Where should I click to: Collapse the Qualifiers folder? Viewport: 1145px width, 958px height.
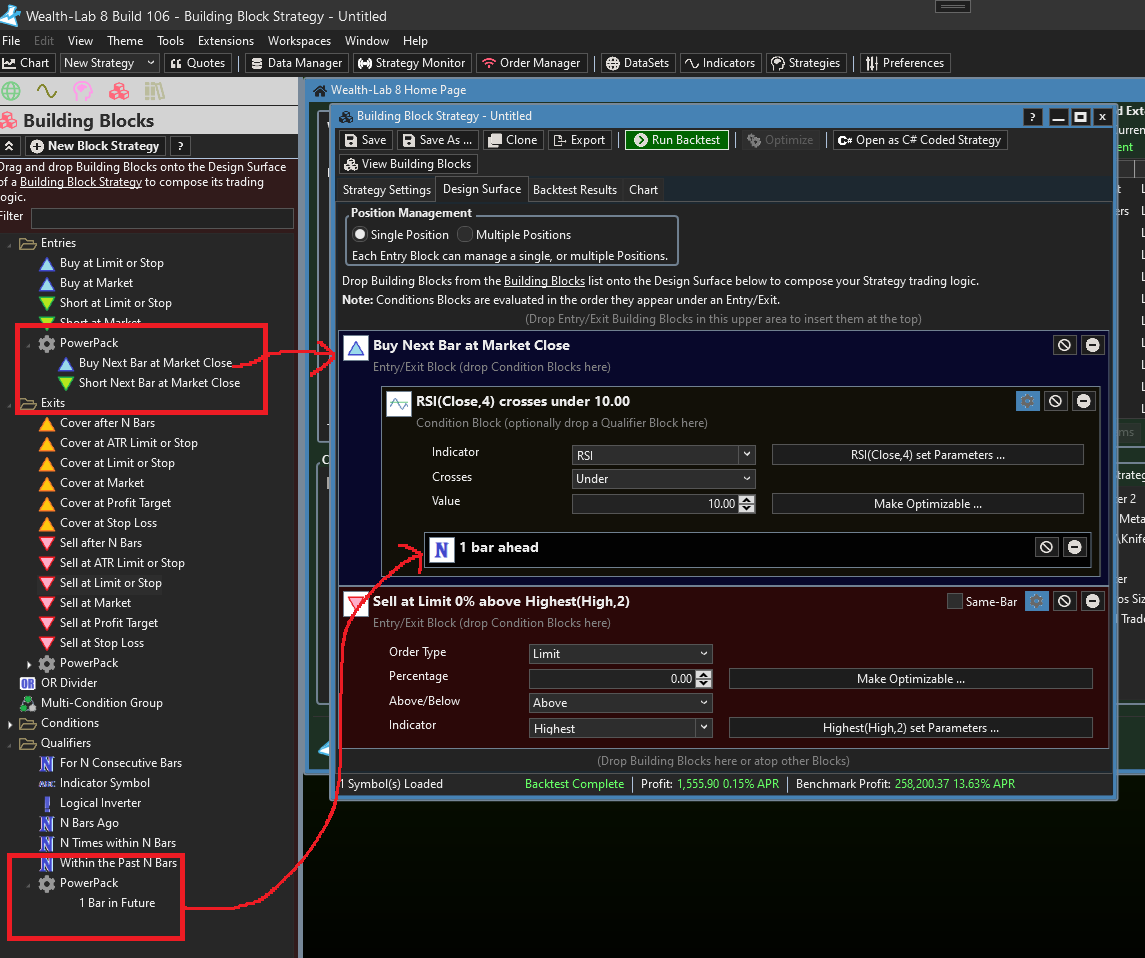click(x=9, y=744)
